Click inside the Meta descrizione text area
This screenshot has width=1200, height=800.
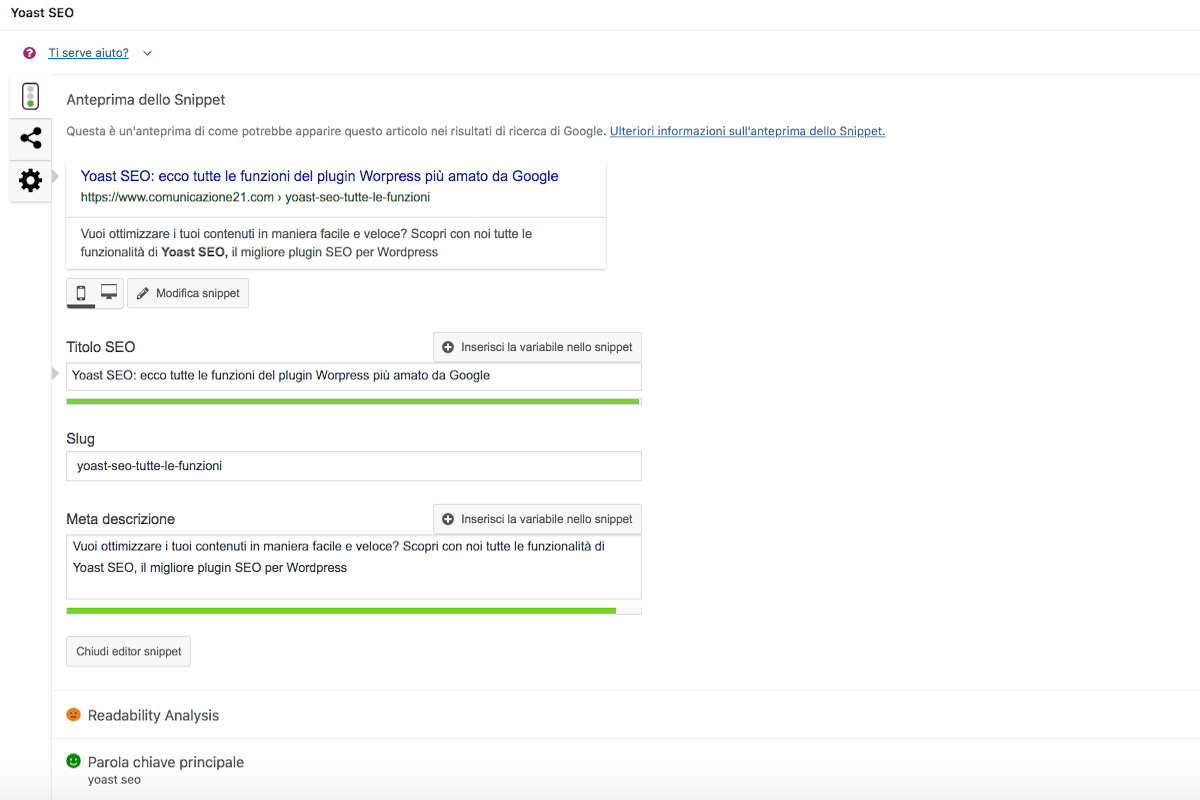click(x=354, y=567)
